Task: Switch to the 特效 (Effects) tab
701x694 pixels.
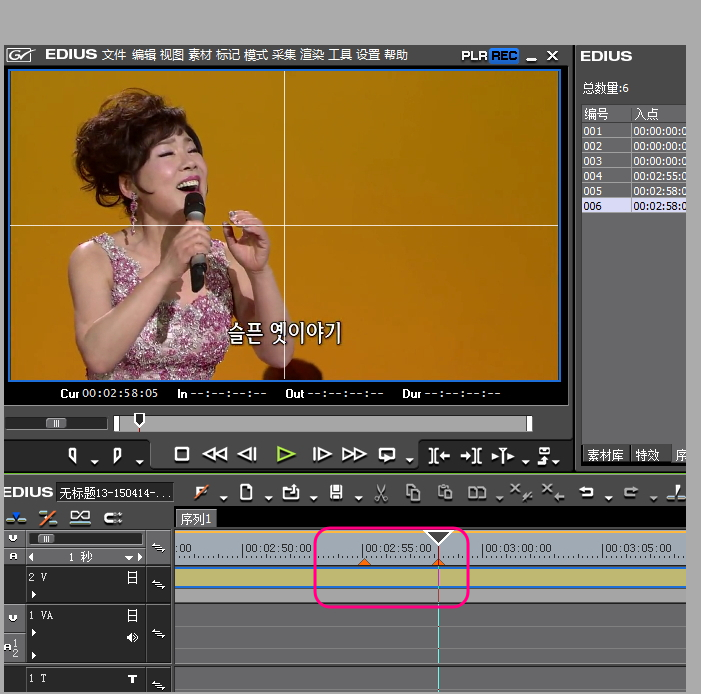Action: 647,455
